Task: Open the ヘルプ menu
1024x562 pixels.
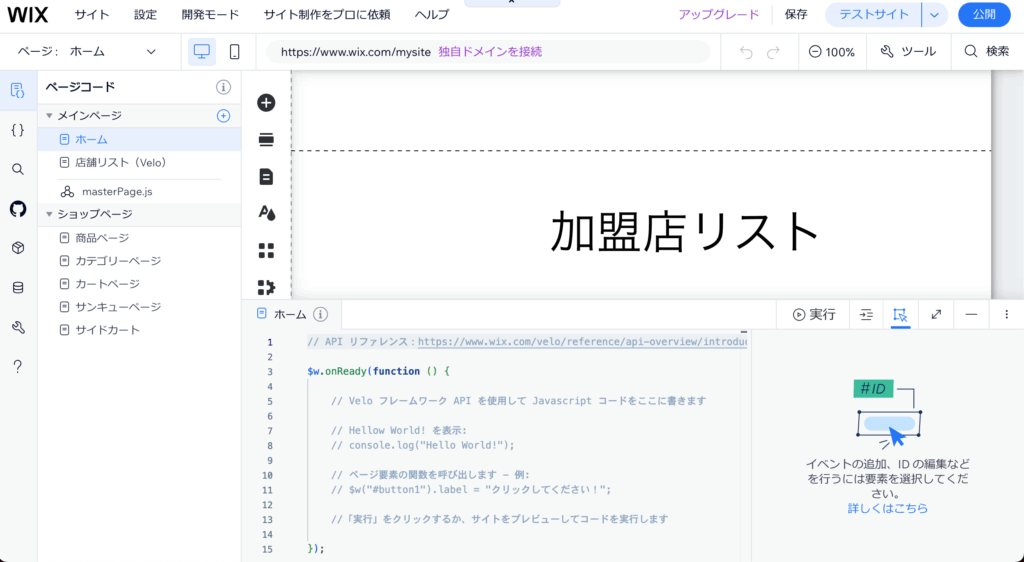Action: (x=432, y=14)
